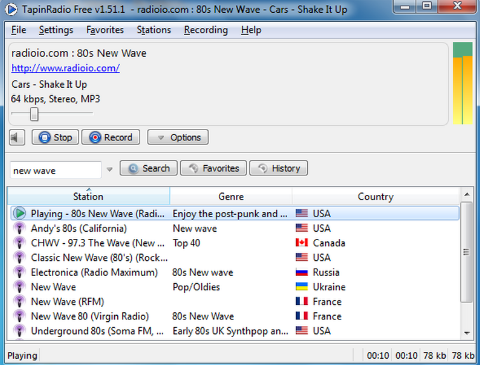The width and height of the screenshot is (480, 365).
Task: Click the Search button
Action: click(x=149, y=168)
